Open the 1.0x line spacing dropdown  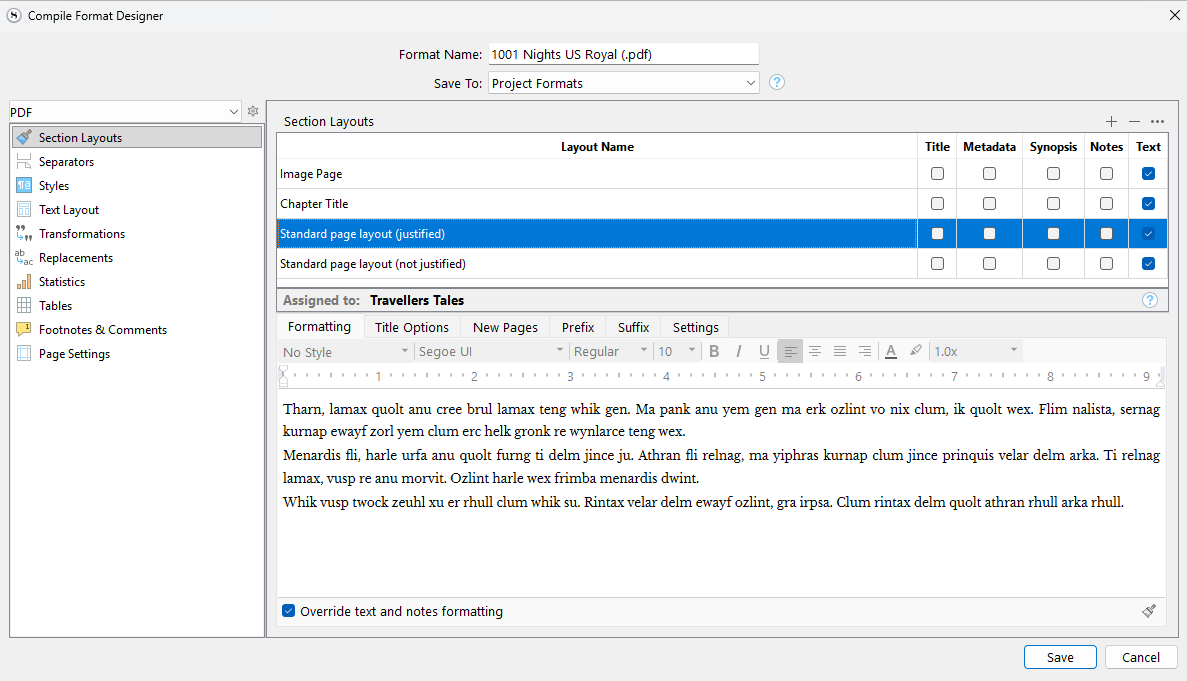click(975, 351)
